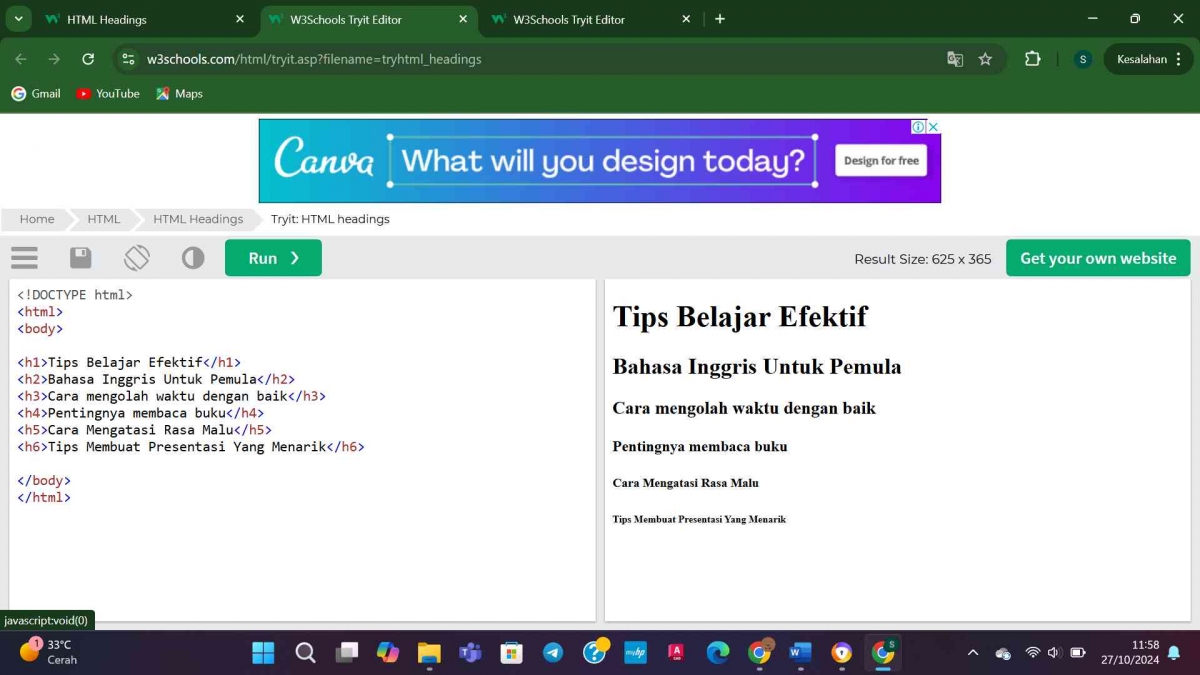Change editor orientation with the rotate icon

click(137, 258)
